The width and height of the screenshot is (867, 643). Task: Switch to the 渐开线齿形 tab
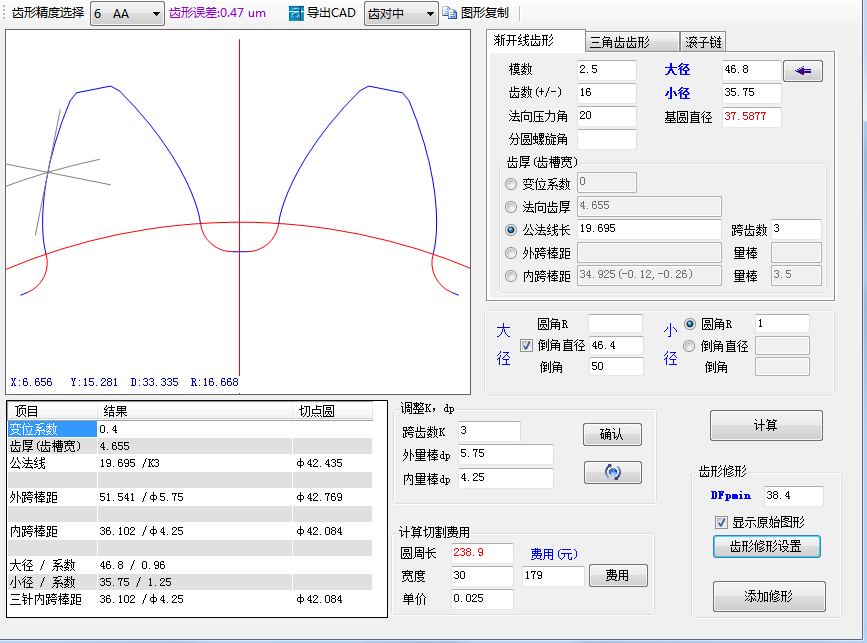pyautogui.click(x=536, y=40)
